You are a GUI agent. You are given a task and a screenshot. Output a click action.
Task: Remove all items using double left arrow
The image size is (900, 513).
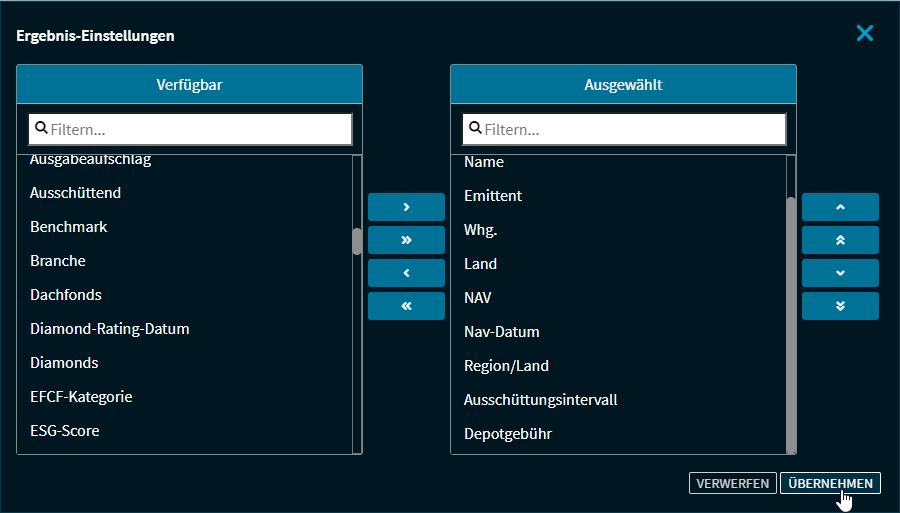(x=406, y=306)
